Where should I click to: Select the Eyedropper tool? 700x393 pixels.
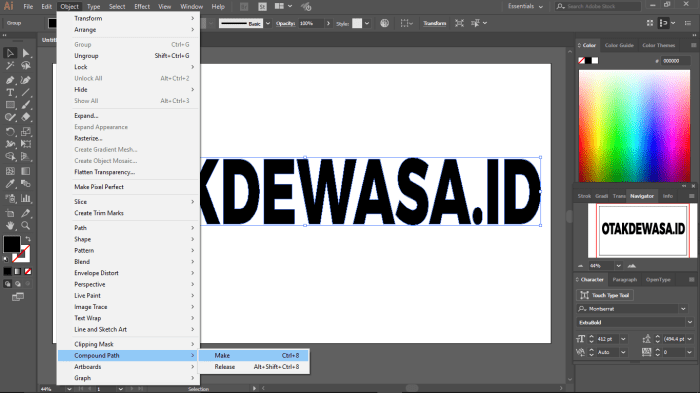[10, 184]
